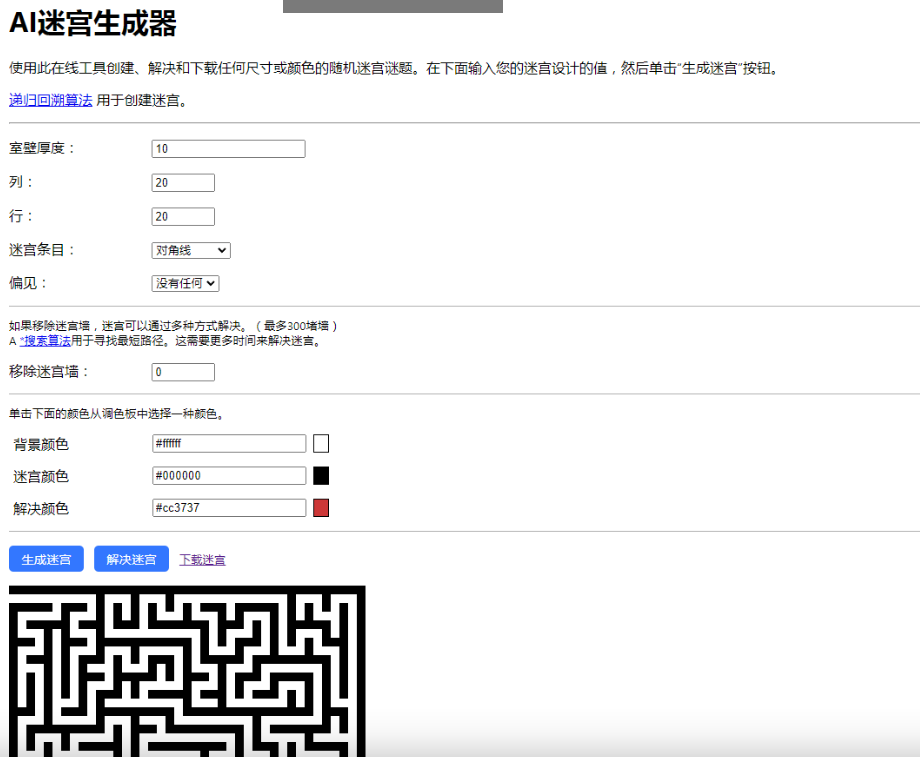Select the 迷宫颜色 hex input field

(228, 475)
